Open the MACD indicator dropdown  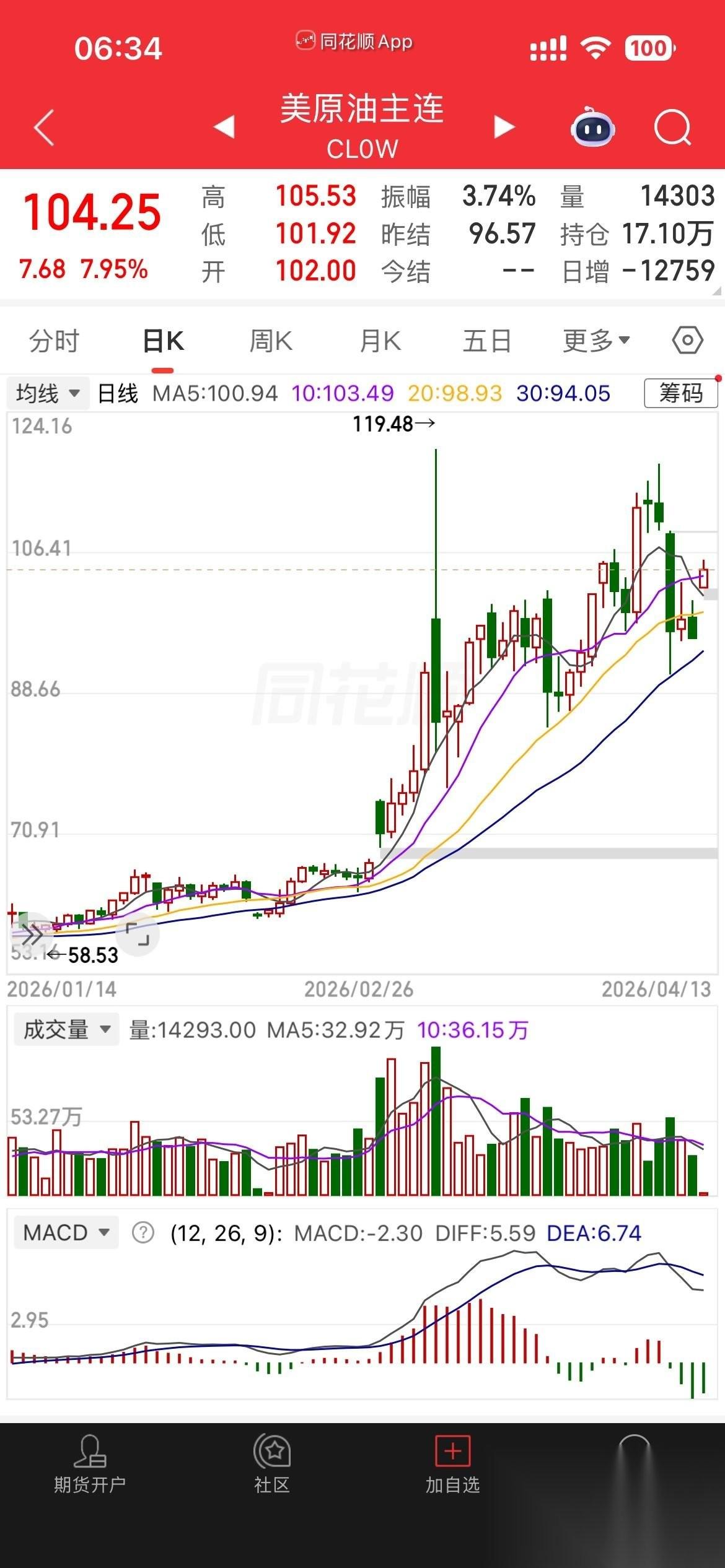click(x=66, y=1232)
